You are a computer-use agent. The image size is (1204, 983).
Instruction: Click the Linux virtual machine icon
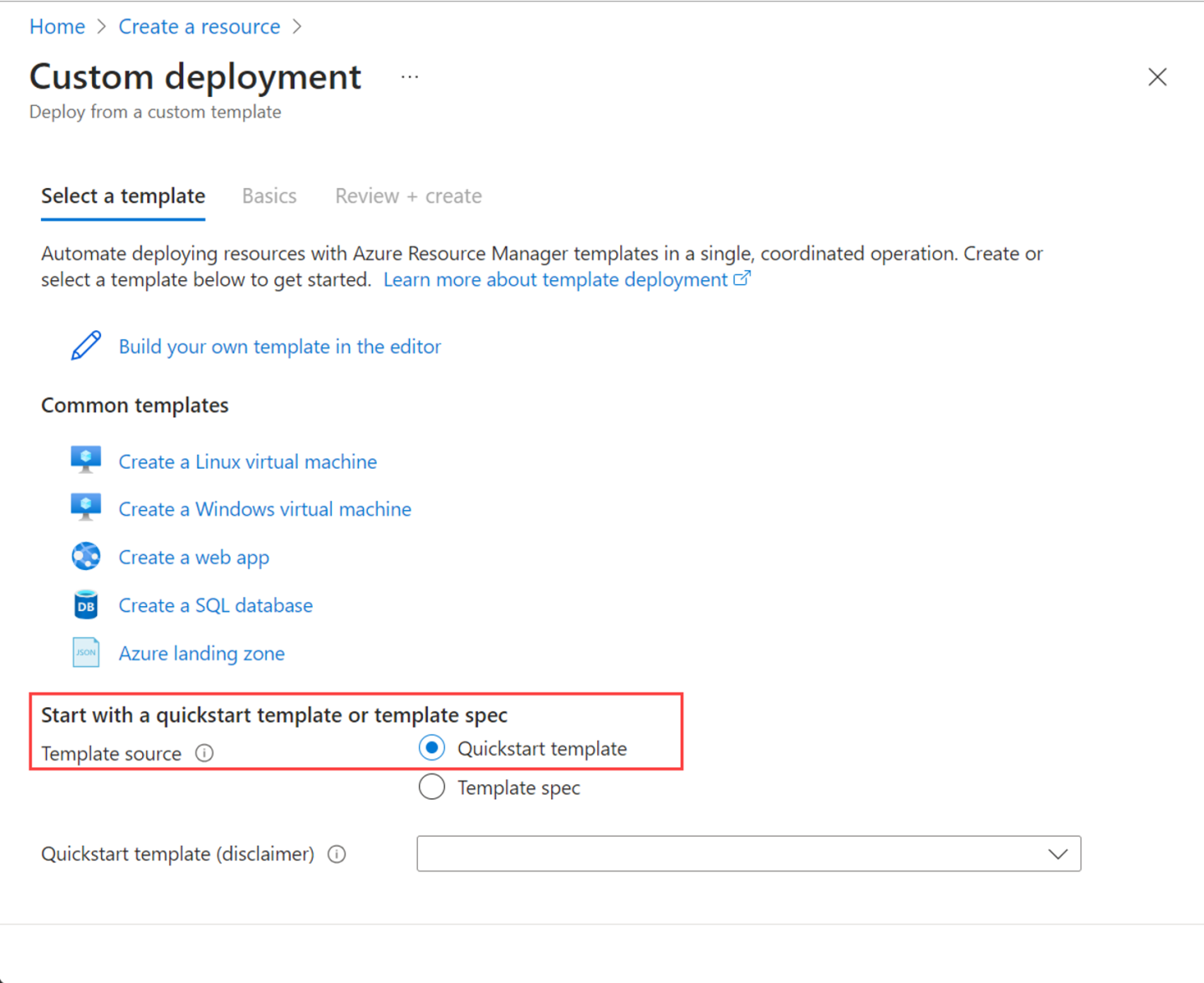pyautogui.click(x=86, y=460)
